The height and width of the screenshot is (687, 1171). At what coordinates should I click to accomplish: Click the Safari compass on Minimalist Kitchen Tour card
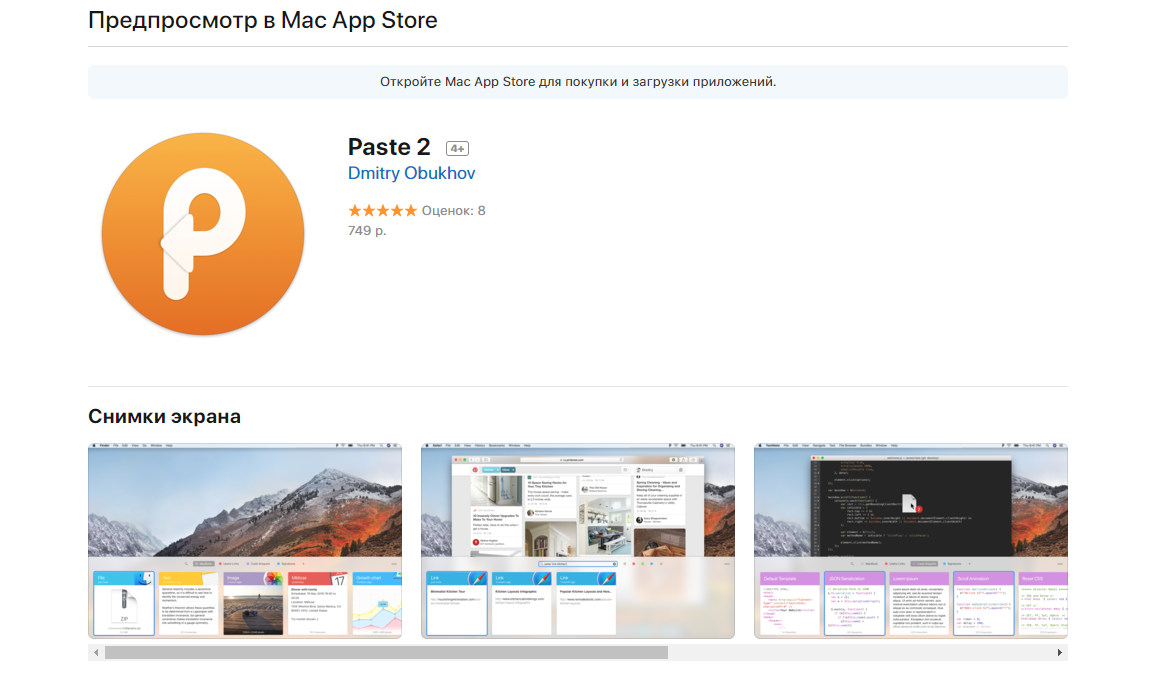click(x=476, y=581)
